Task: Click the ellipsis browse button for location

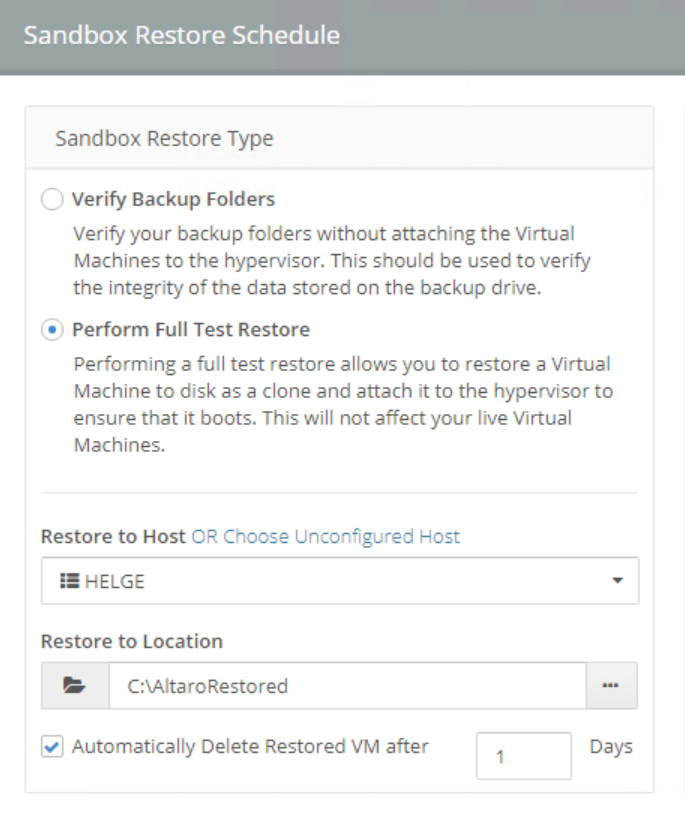Action: 611,686
